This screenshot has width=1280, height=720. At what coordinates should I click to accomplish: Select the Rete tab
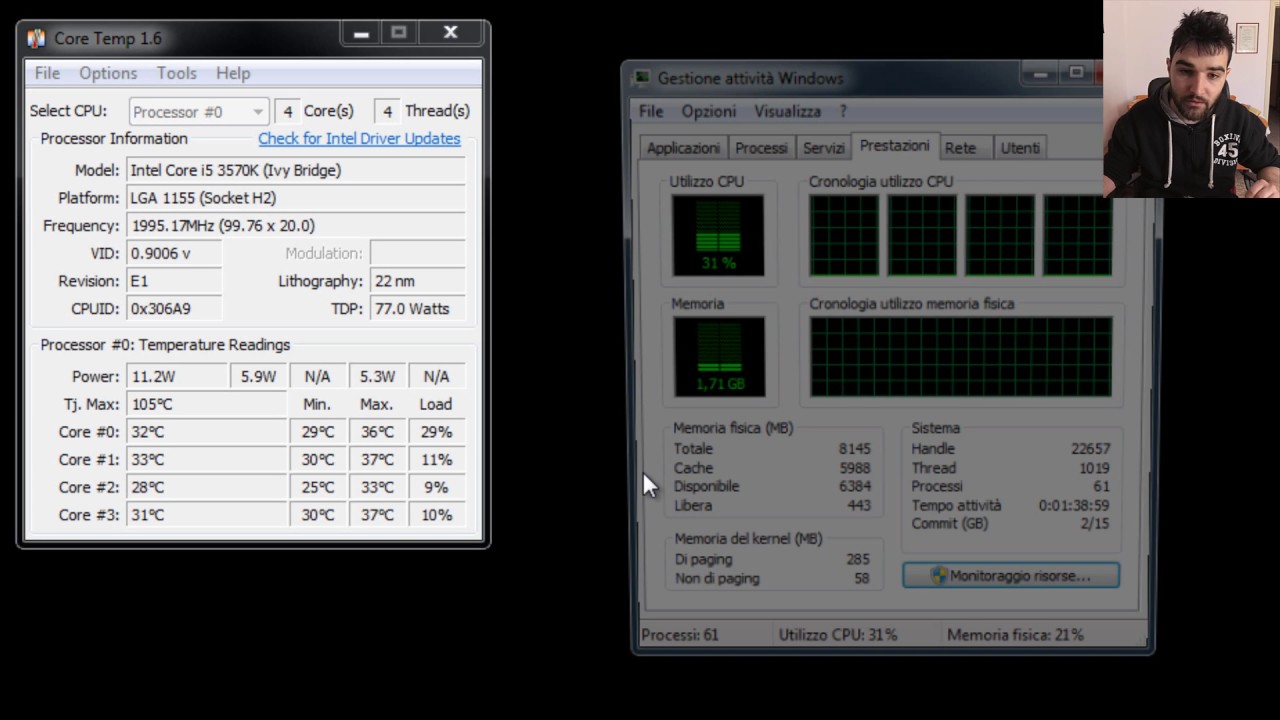point(960,148)
